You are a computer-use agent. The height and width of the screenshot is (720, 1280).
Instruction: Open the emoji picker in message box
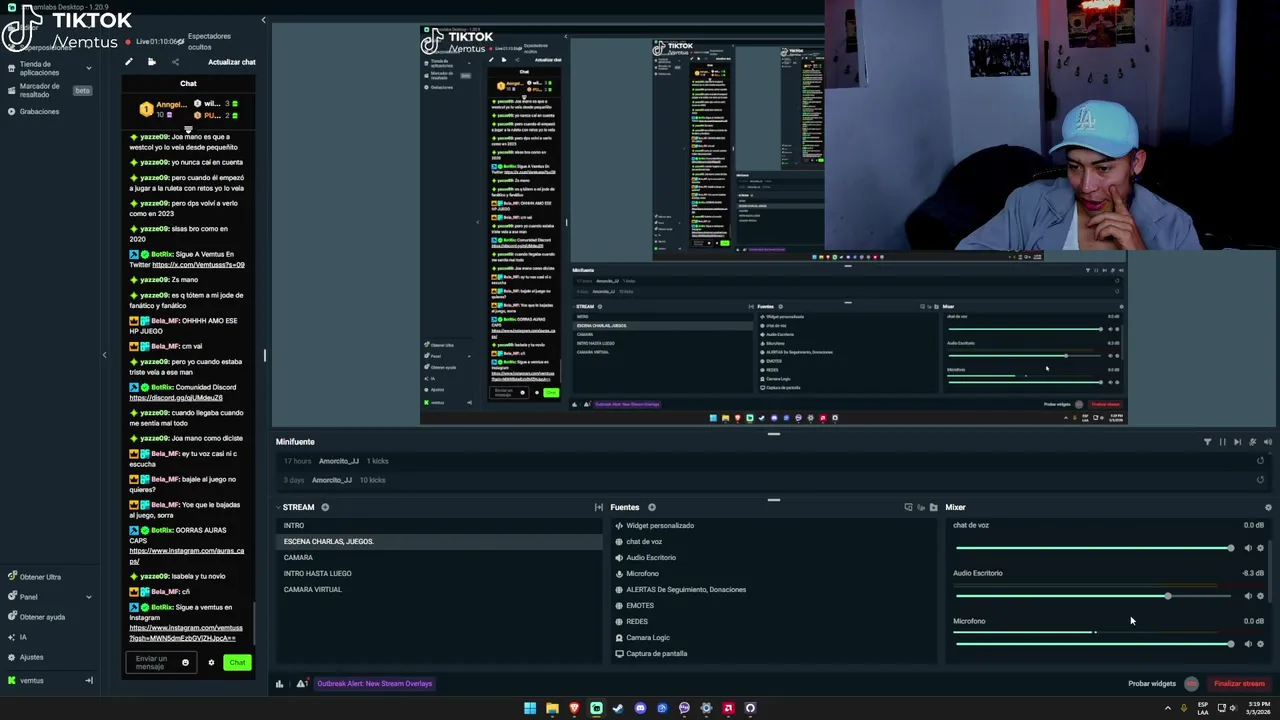pyautogui.click(x=185, y=662)
